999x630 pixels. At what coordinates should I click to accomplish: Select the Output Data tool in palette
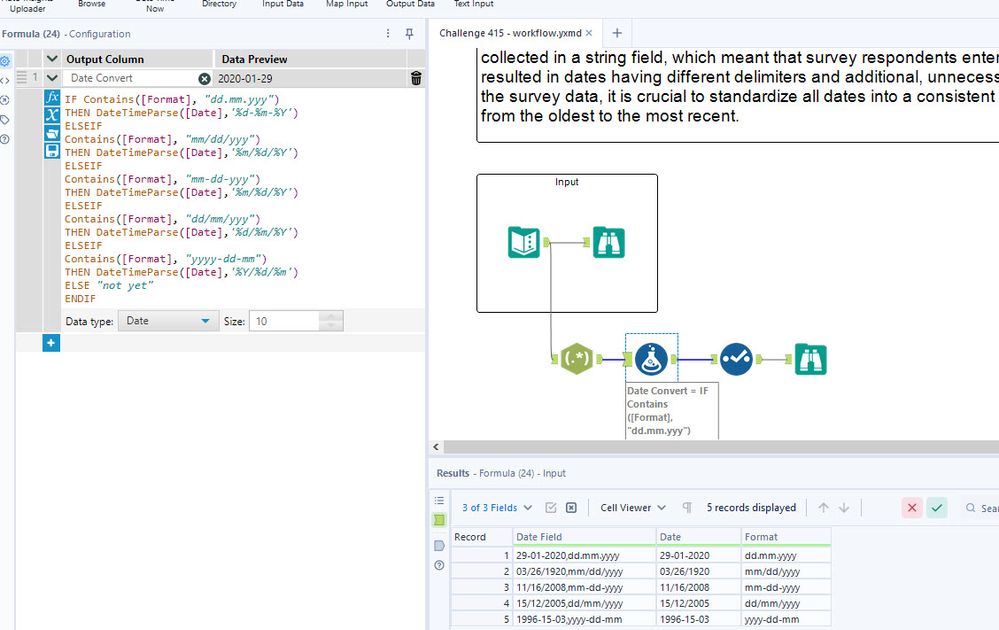[410, 4]
